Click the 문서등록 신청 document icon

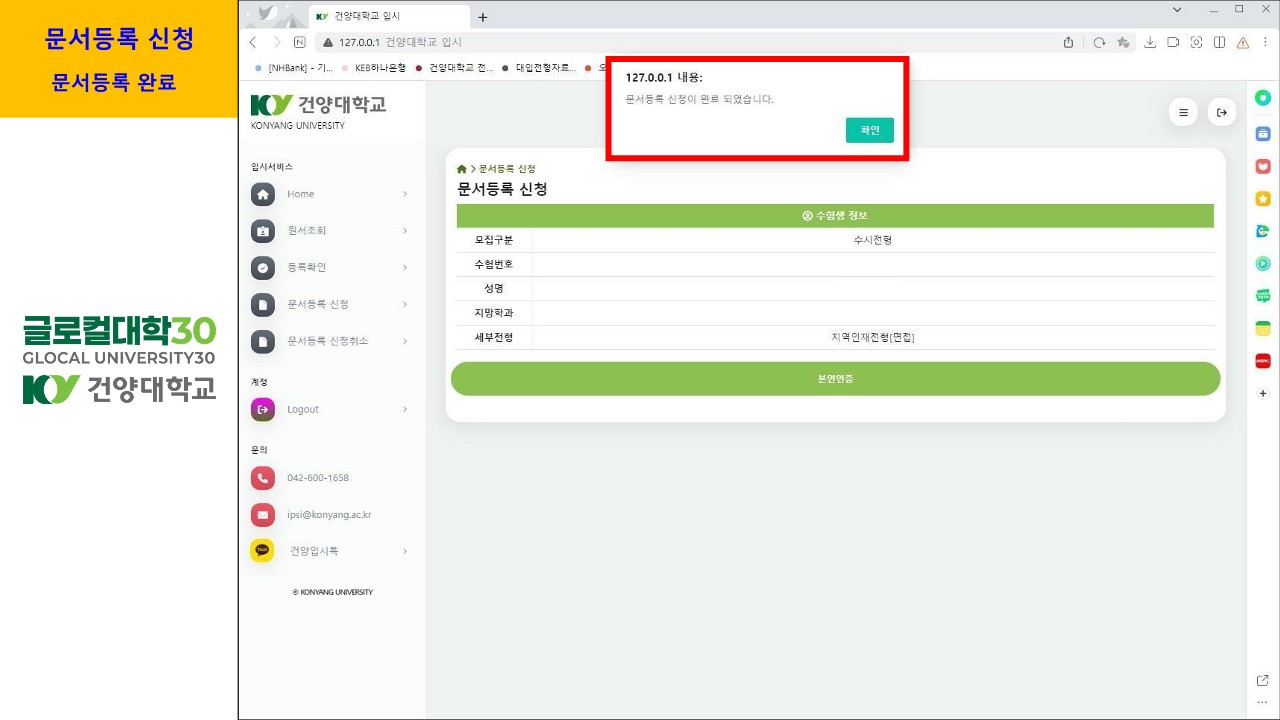[262, 305]
